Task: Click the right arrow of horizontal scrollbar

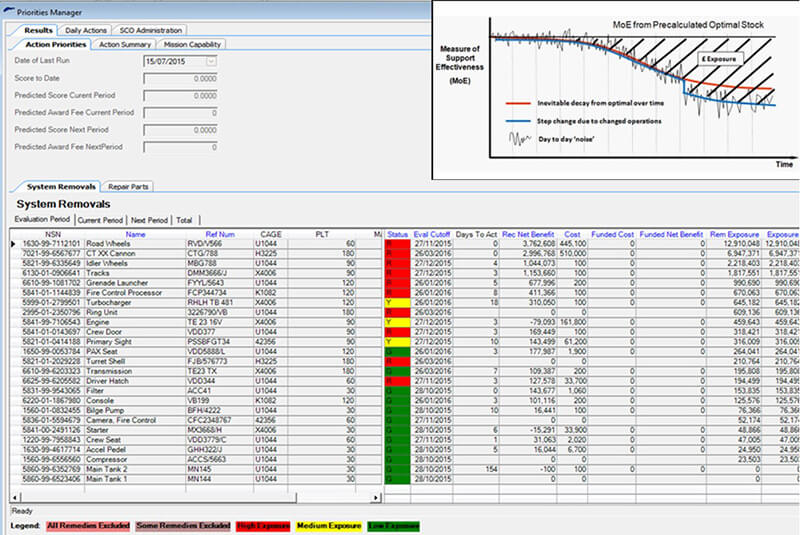Action: click(376, 497)
